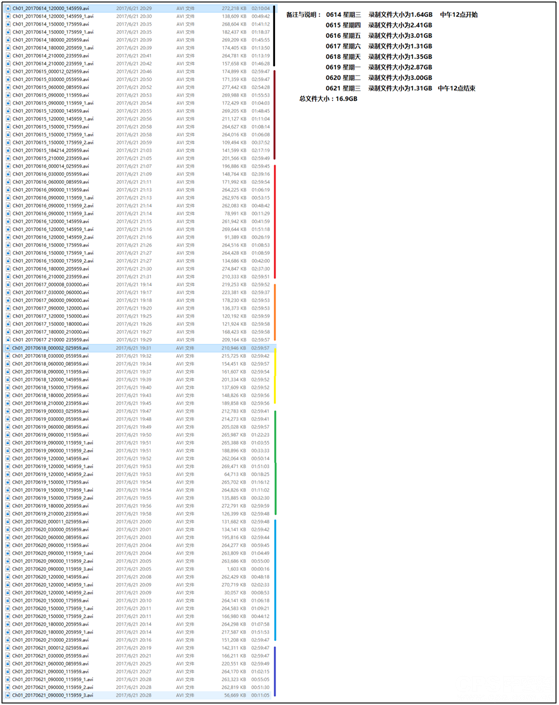
Task: Select the Ch01_20170615_000012_025959.avi row
Action: click(138, 71)
